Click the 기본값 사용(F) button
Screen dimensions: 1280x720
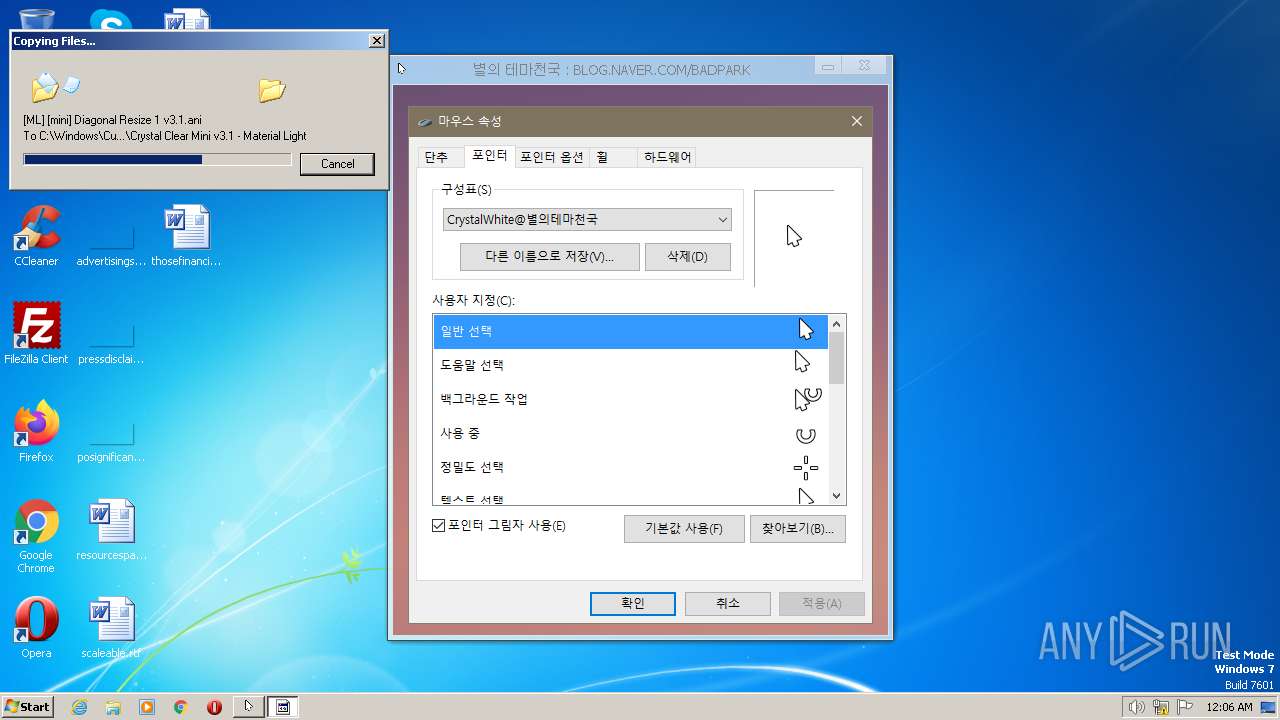tap(684, 529)
